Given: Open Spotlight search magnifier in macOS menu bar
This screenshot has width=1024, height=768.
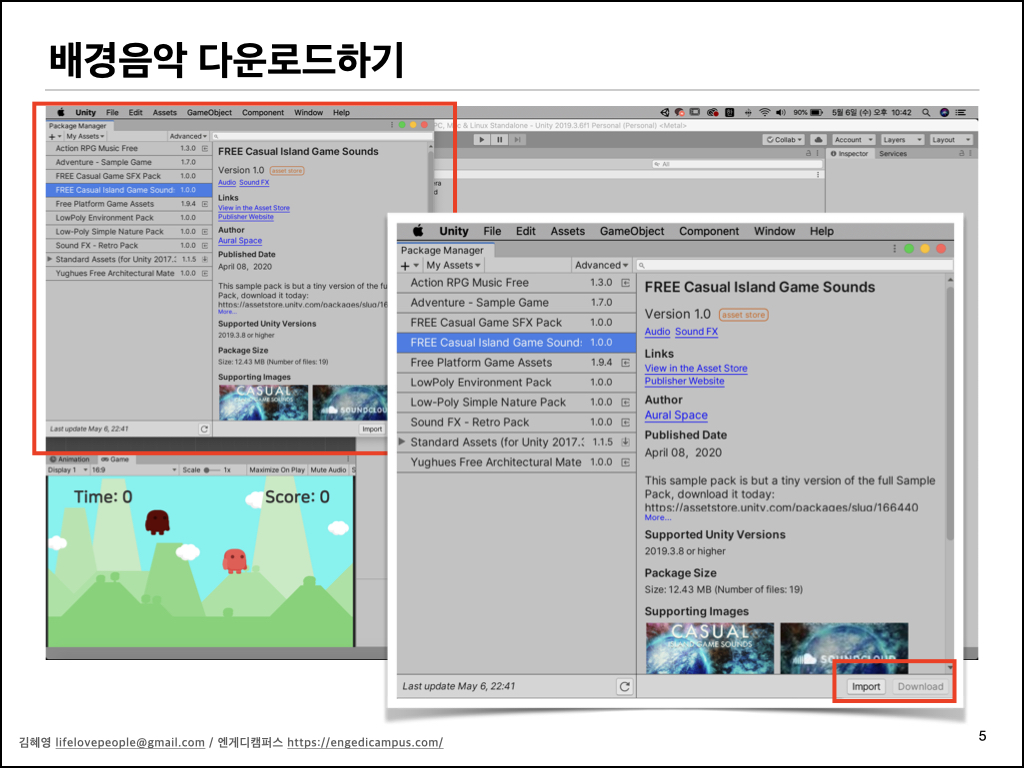Looking at the screenshot, I should click(x=925, y=112).
